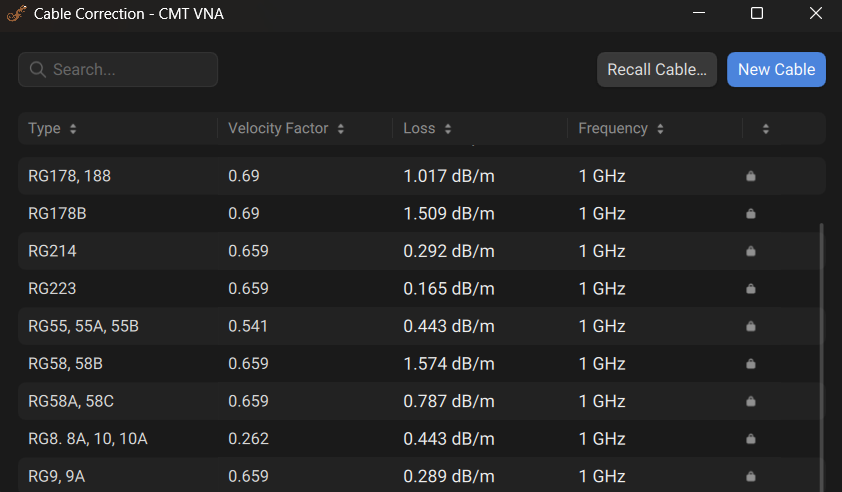842x492 pixels.
Task: Click the vertical scrollbar of the cable list
Action: click(821, 350)
